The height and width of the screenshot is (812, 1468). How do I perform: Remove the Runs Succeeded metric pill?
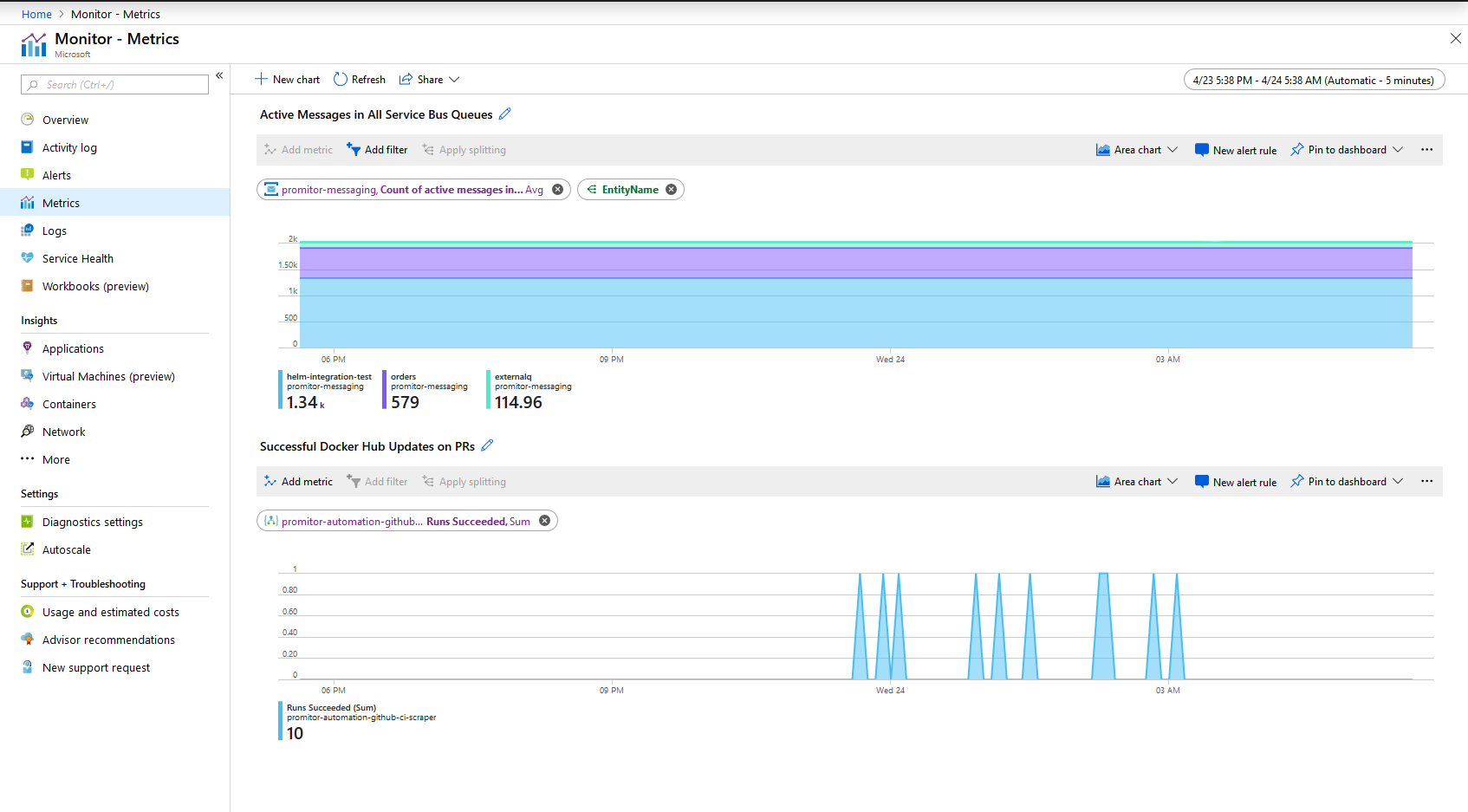click(544, 521)
